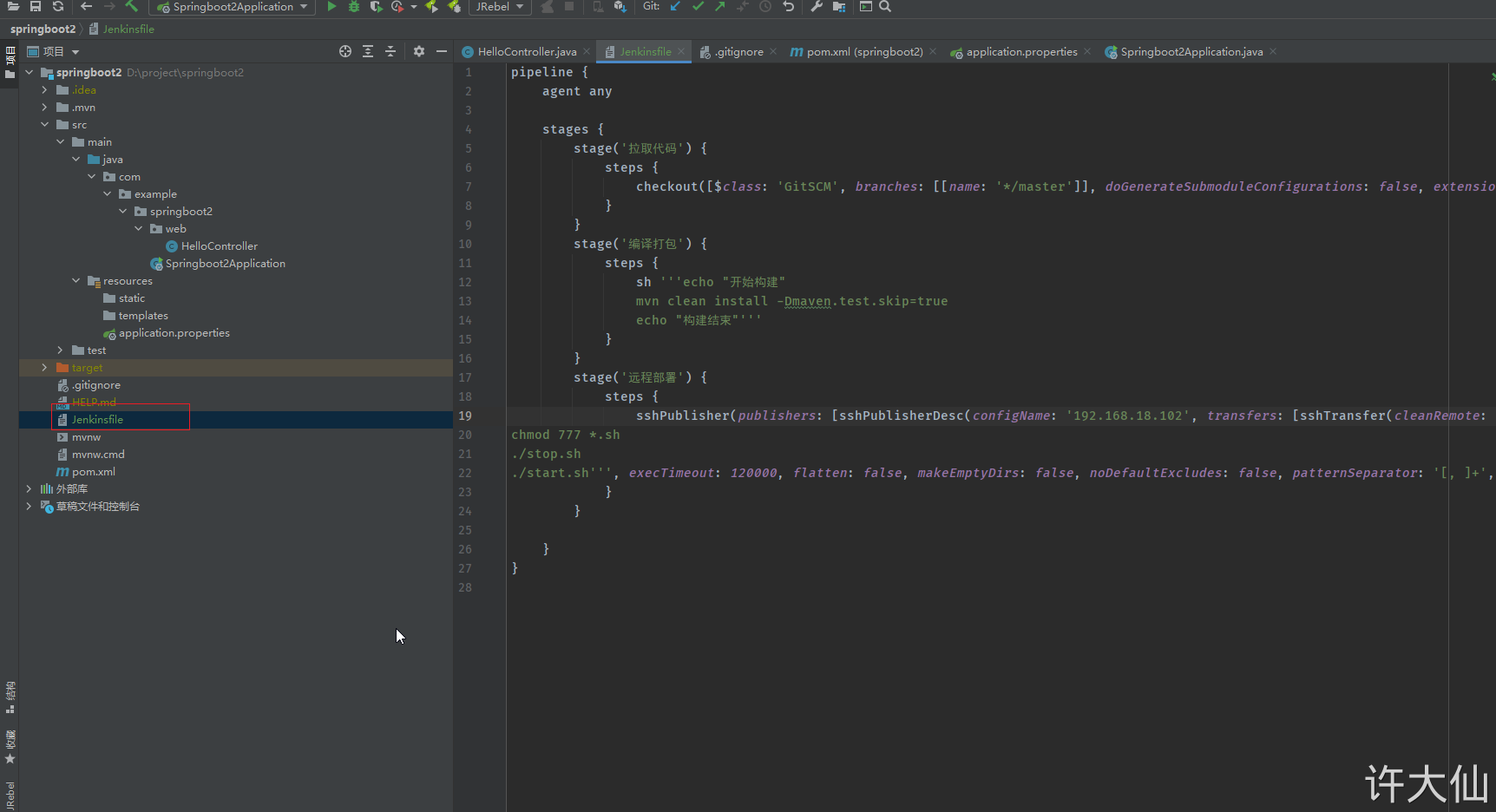Start debugging with the bug icon
Image resolution: width=1496 pixels, height=812 pixels.
(x=354, y=6)
